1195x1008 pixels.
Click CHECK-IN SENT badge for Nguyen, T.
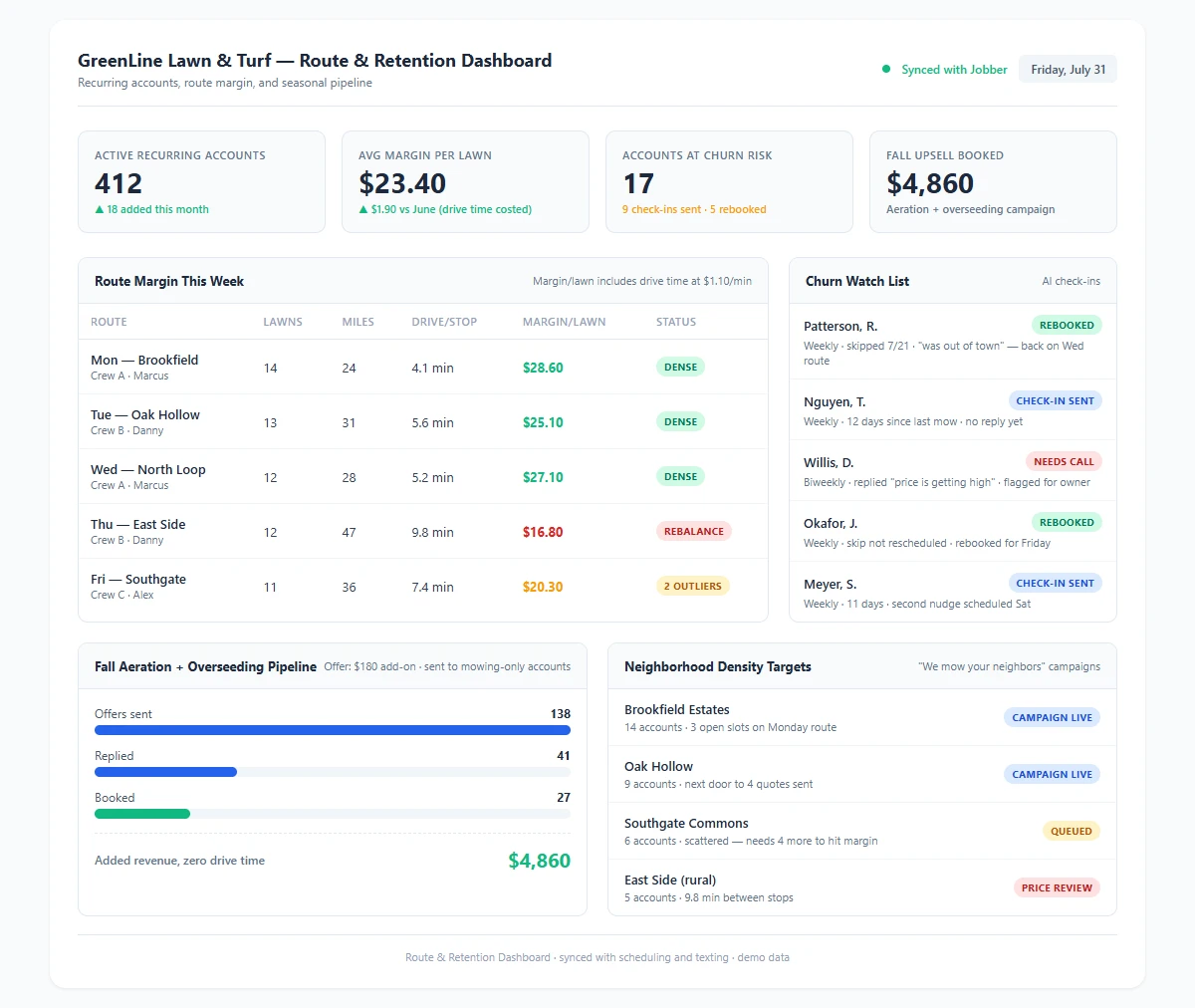(1055, 400)
